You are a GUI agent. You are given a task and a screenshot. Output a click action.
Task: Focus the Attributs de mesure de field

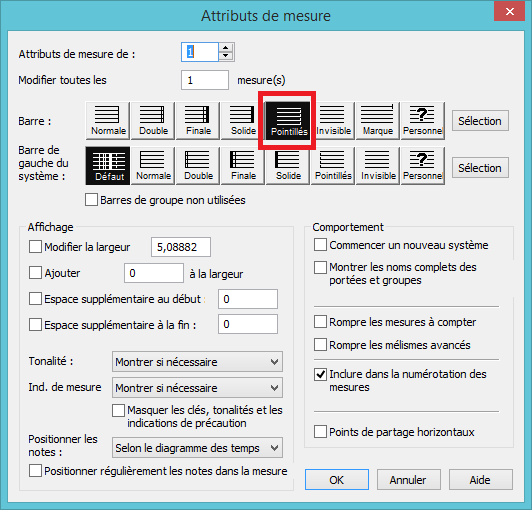click(x=200, y=52)
